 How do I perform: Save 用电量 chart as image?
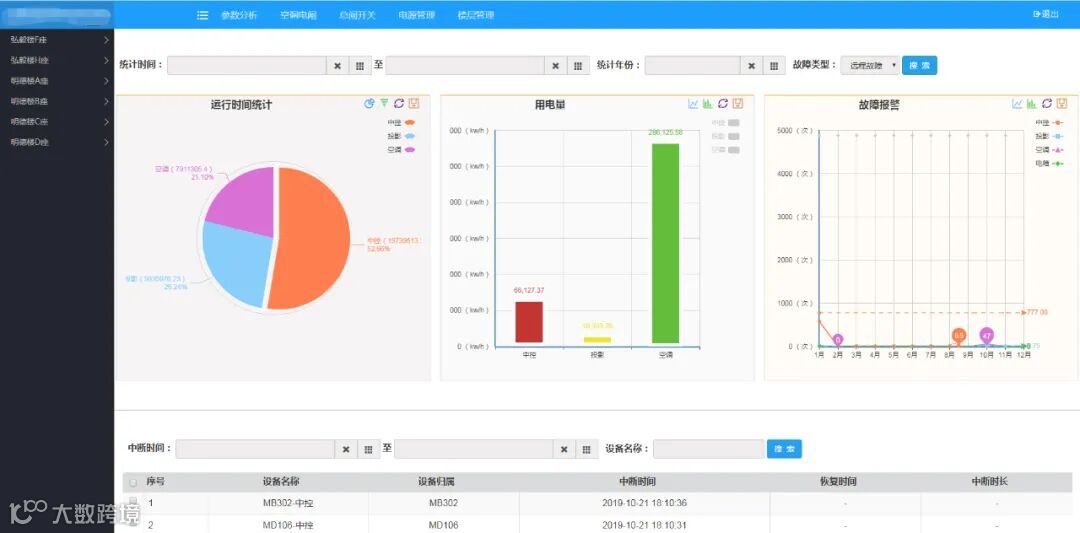click(738, 103)
